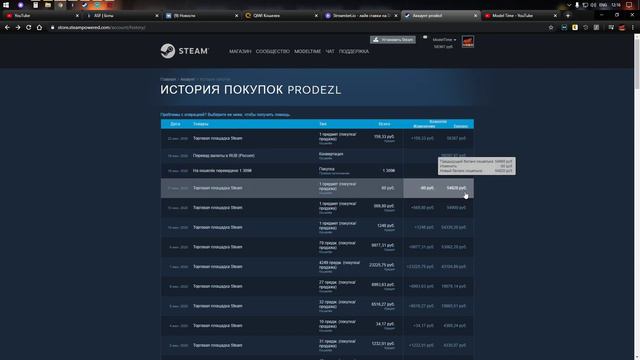Open the СООБЩЕСТВО menu
The width and height of the screenshot is (640, 360).
click(273, 51)
